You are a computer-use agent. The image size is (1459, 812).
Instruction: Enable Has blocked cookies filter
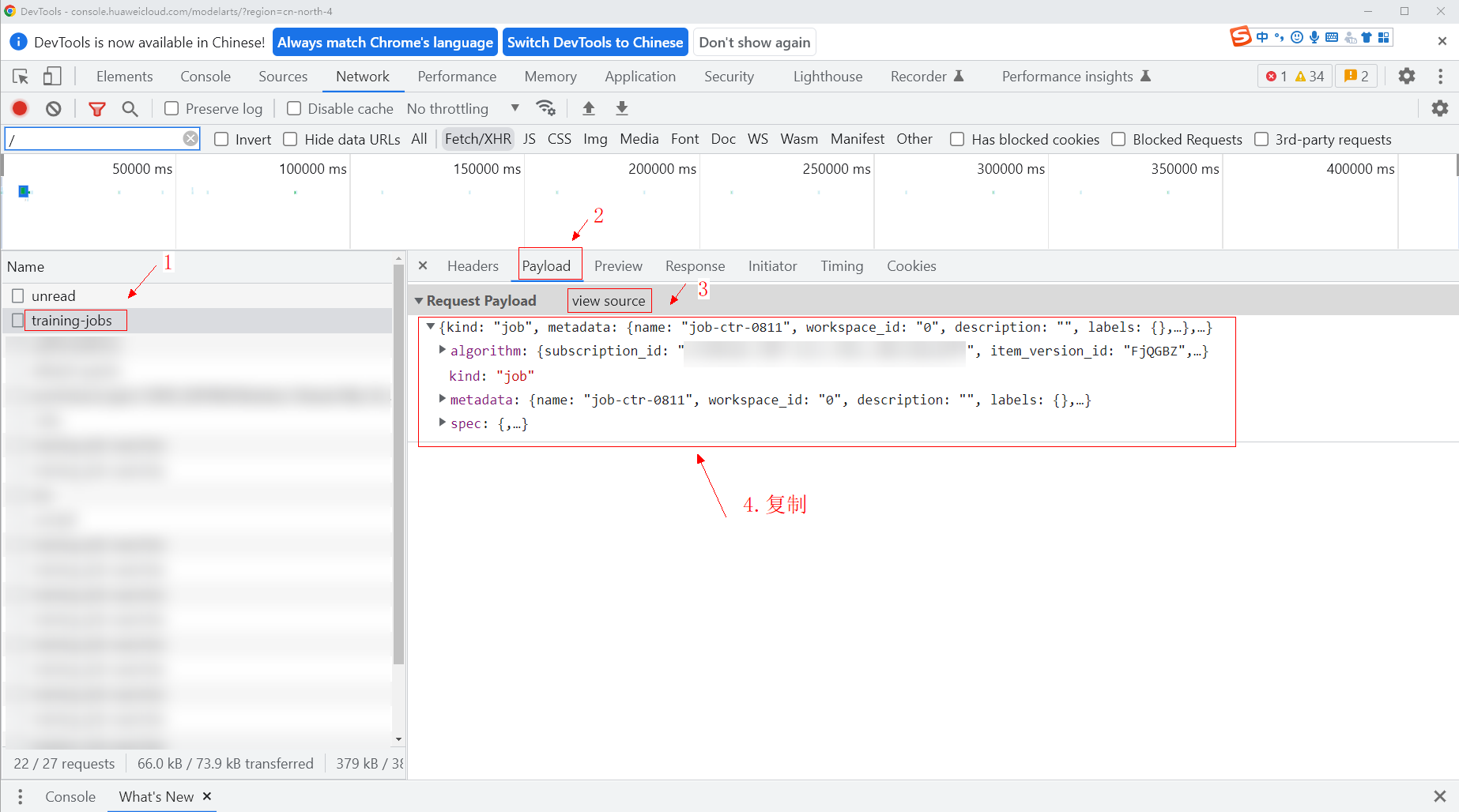957,139
